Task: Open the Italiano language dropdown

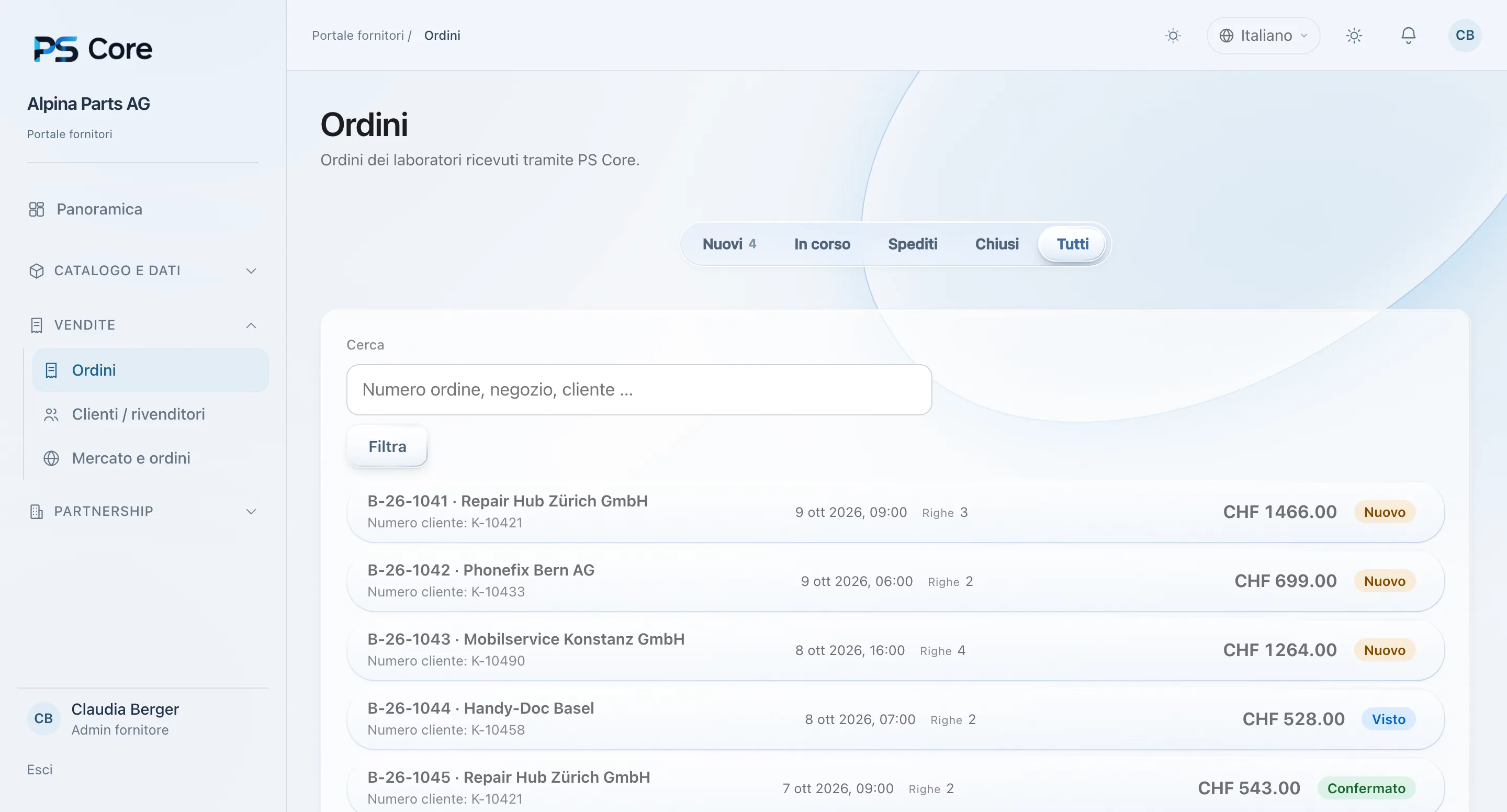Action: click(1263, 36)
